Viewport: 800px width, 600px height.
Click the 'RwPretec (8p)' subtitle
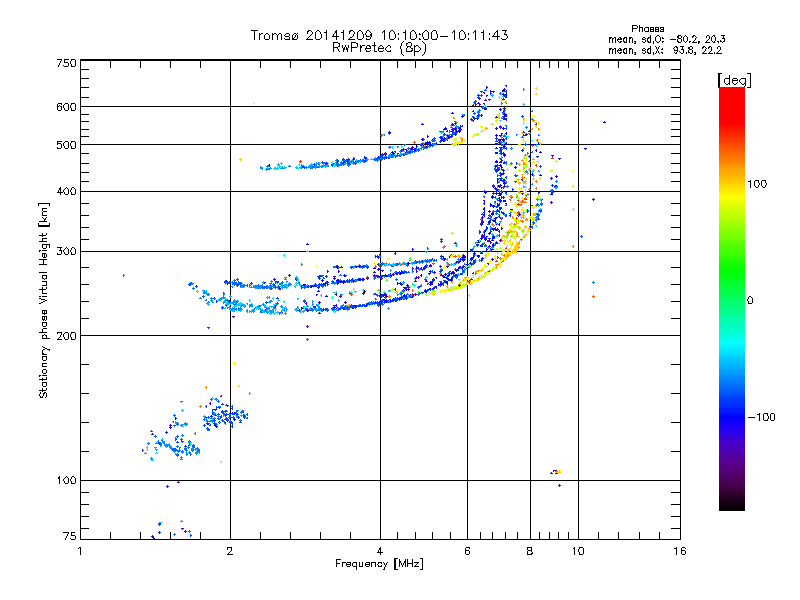point(379,48)
